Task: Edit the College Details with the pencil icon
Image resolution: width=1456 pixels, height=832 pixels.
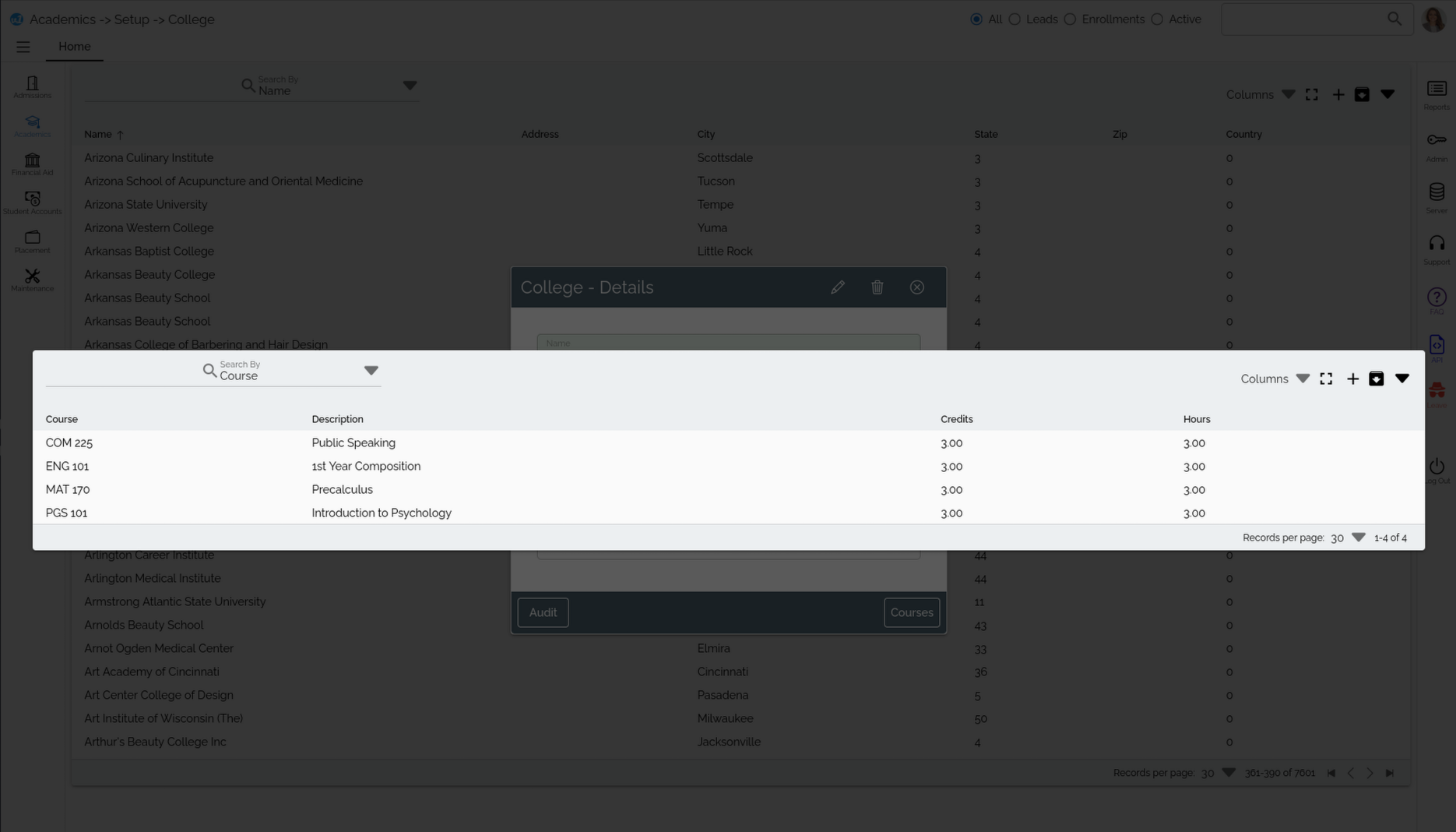Action: coord(838,287)
